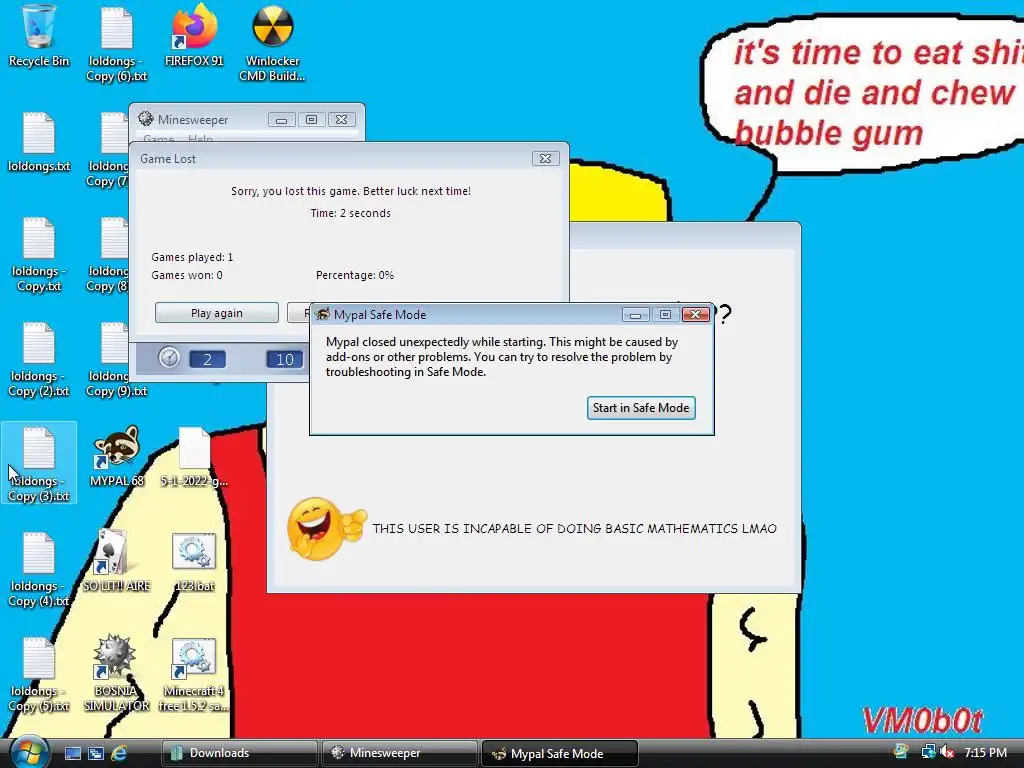The height and width of the screenshot is (768, 1024).
Task: Click the Minesweeper clock timer icon
Action: click(x=169, y=357)
